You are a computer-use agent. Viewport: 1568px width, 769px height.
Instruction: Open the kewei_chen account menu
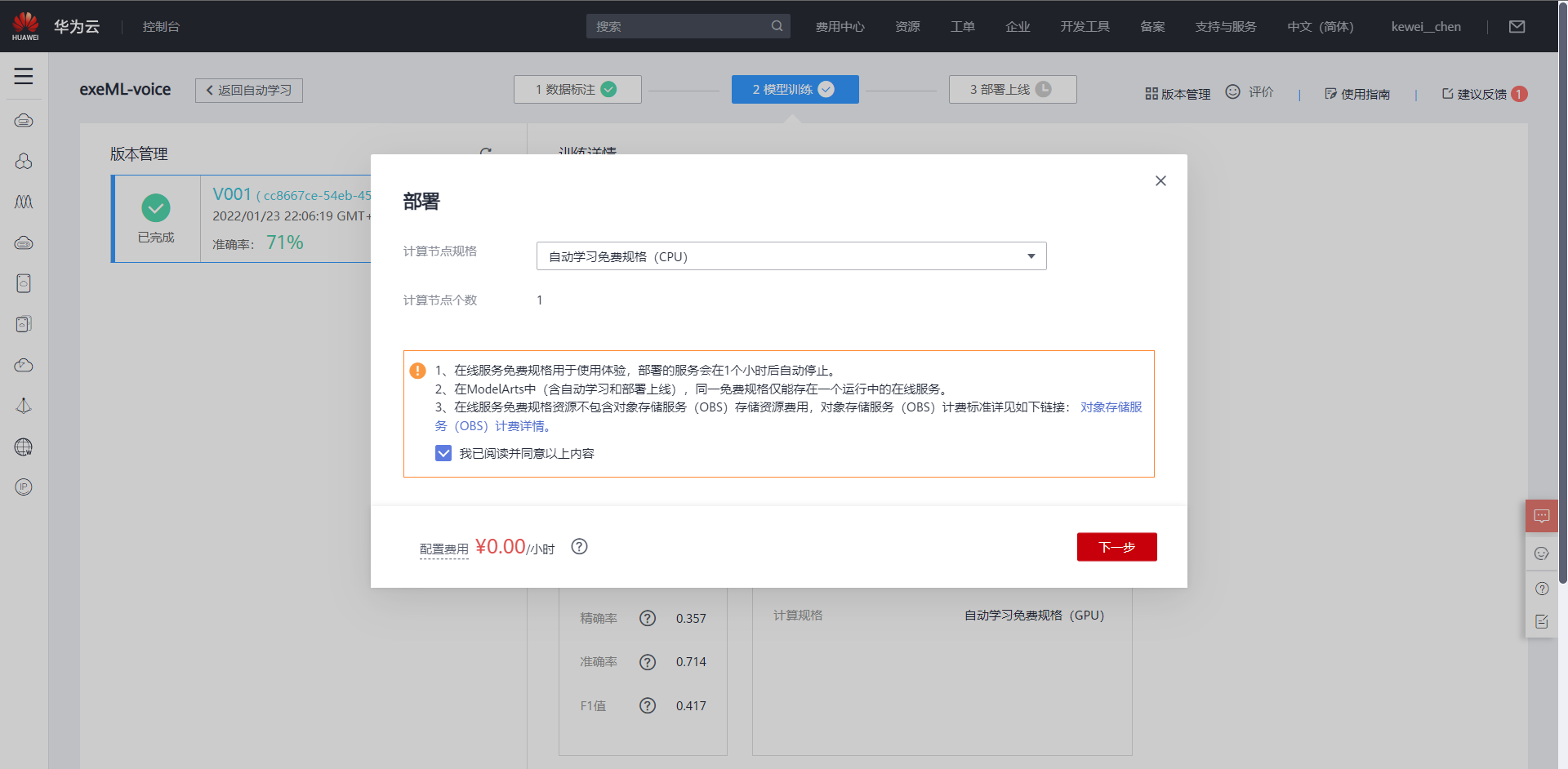pyautogui.click(x=1426, y=27)
